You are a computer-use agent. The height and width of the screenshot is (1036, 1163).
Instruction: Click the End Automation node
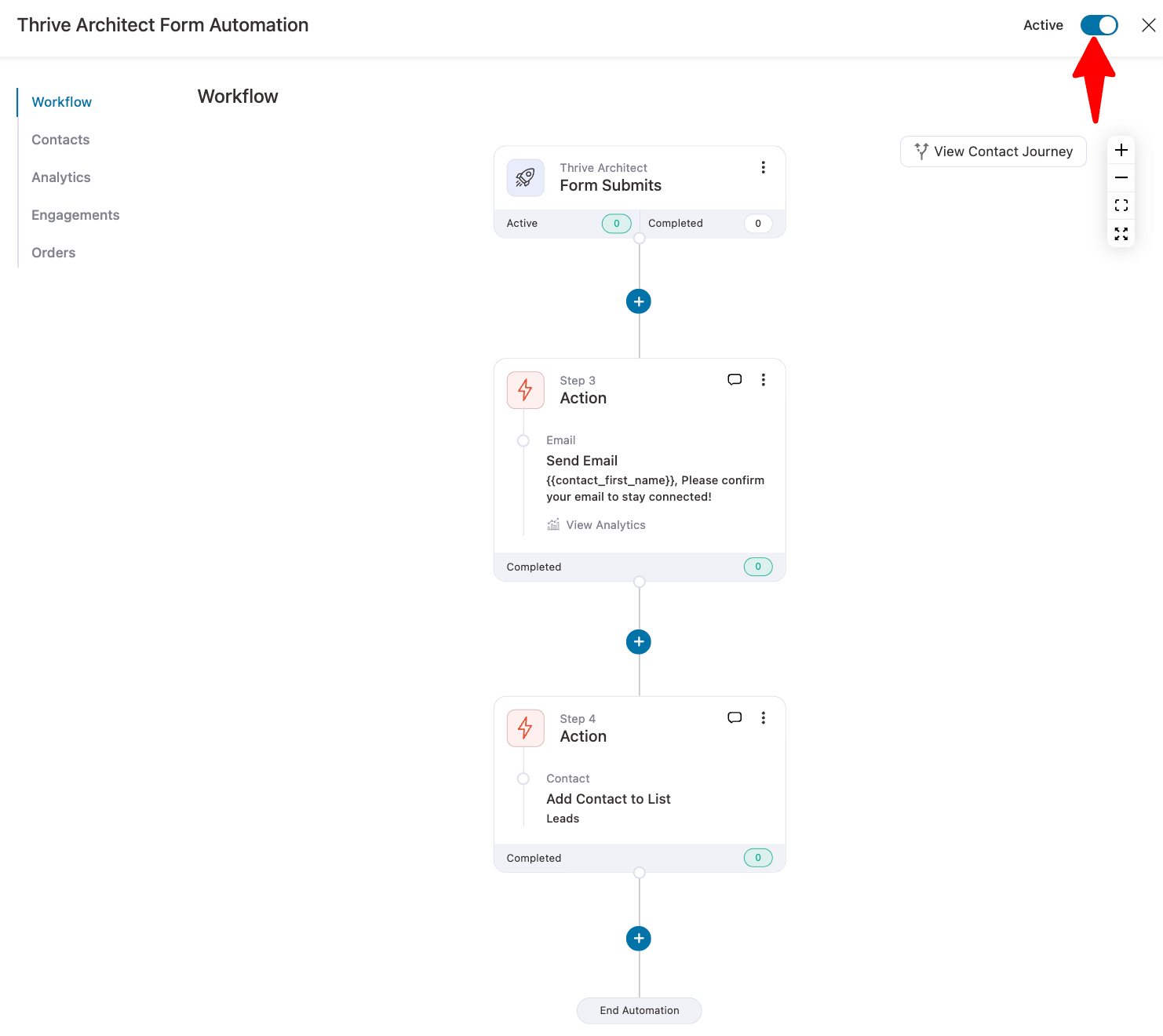pos(640,1011)
